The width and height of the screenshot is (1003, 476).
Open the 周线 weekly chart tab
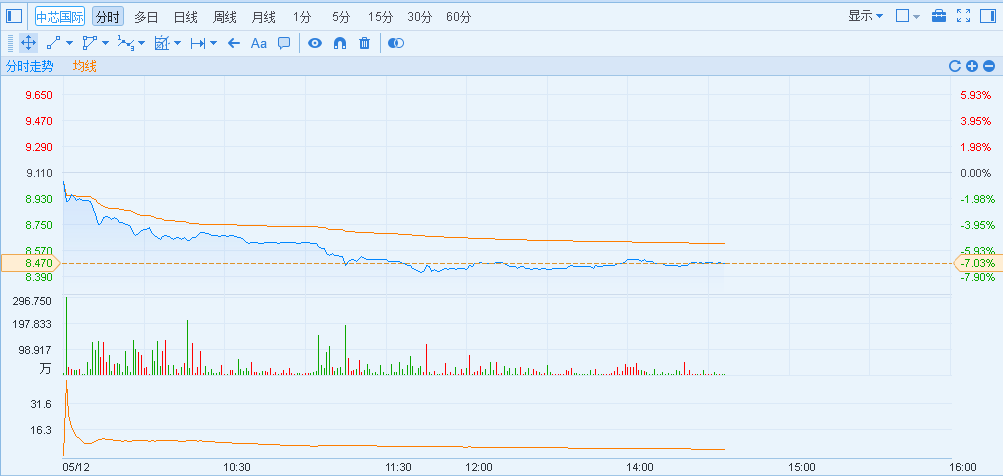[x=225, y=17]
